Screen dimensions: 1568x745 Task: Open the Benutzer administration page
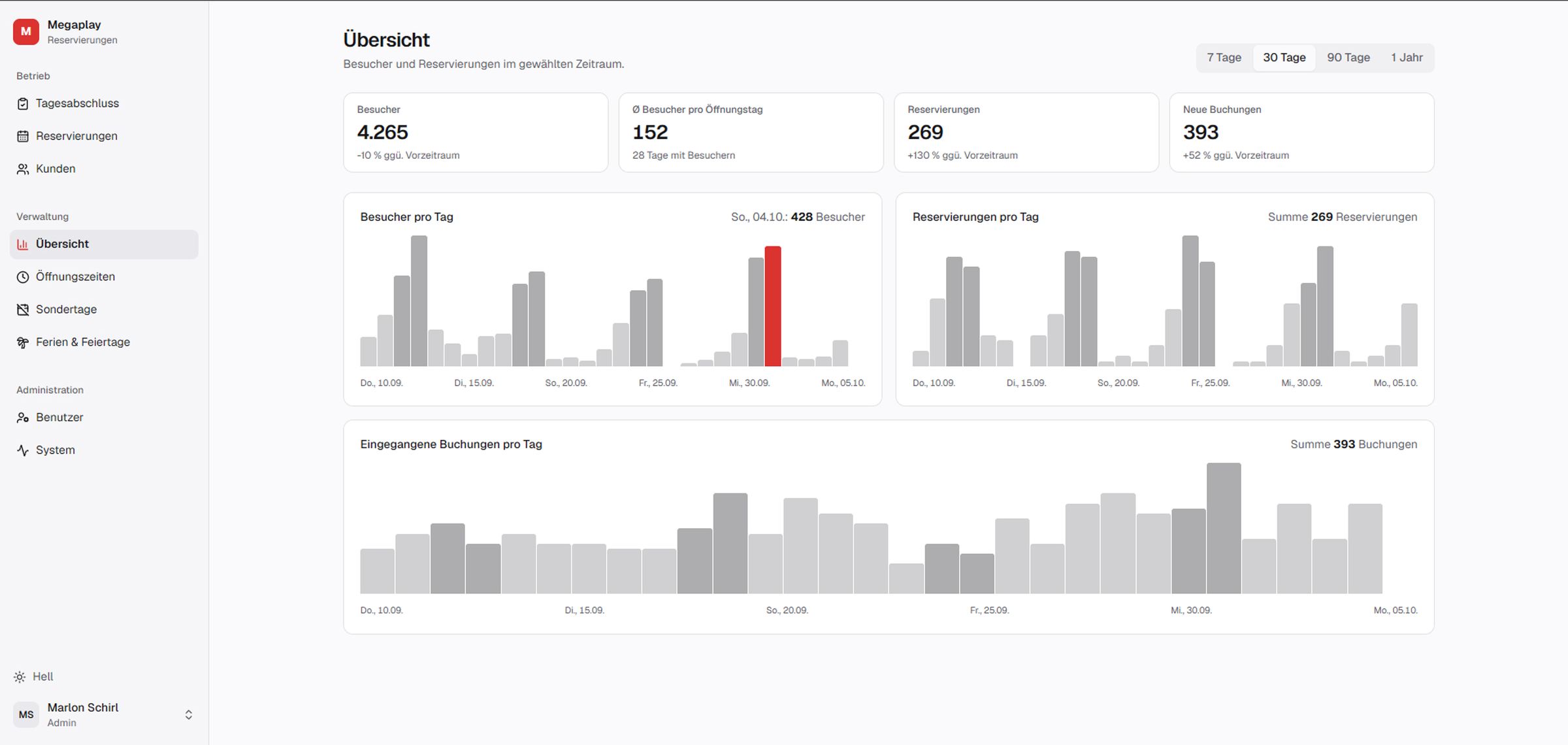104,417
